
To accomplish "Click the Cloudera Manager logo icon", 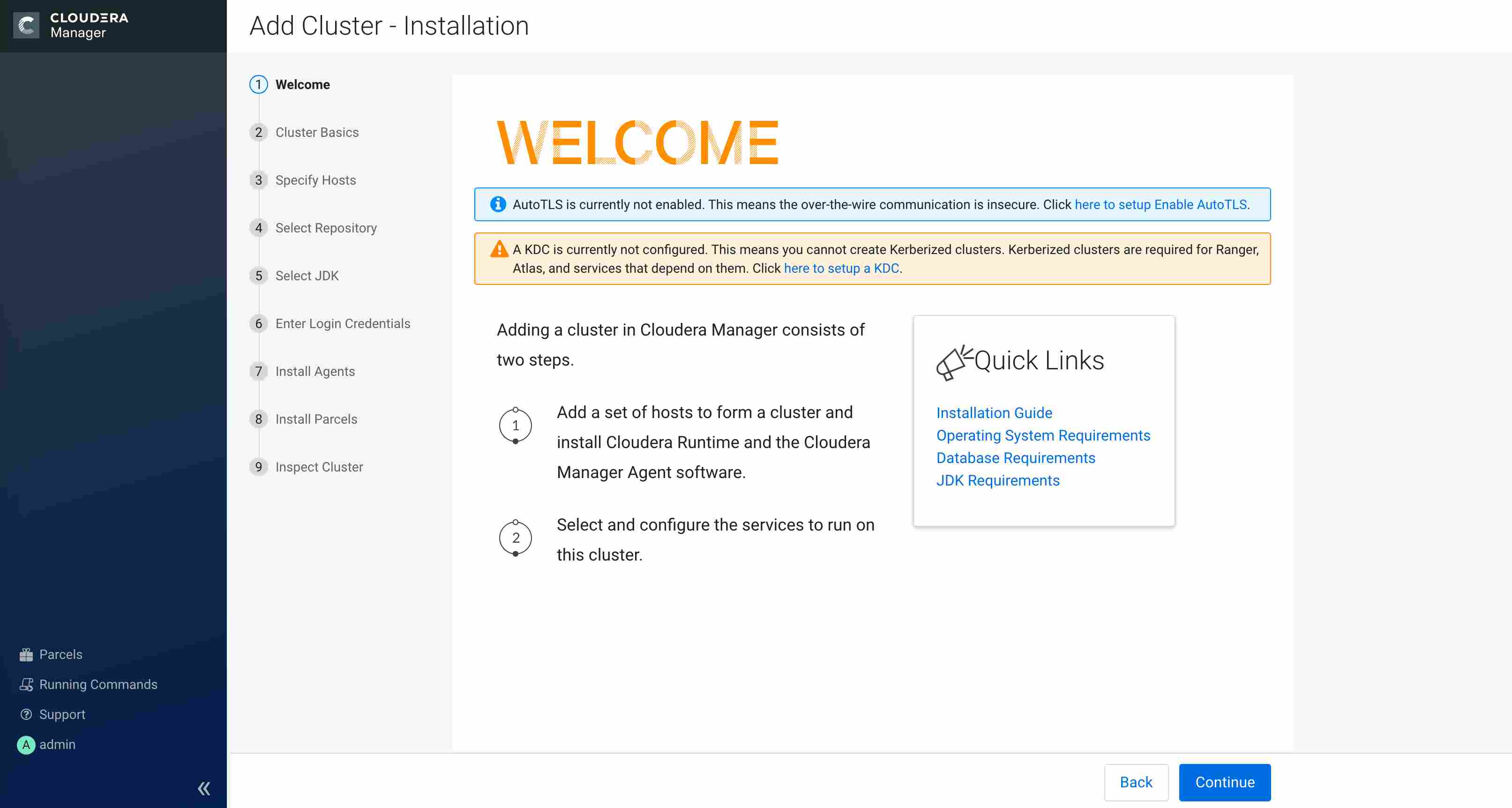I will [x=26, y=25].
